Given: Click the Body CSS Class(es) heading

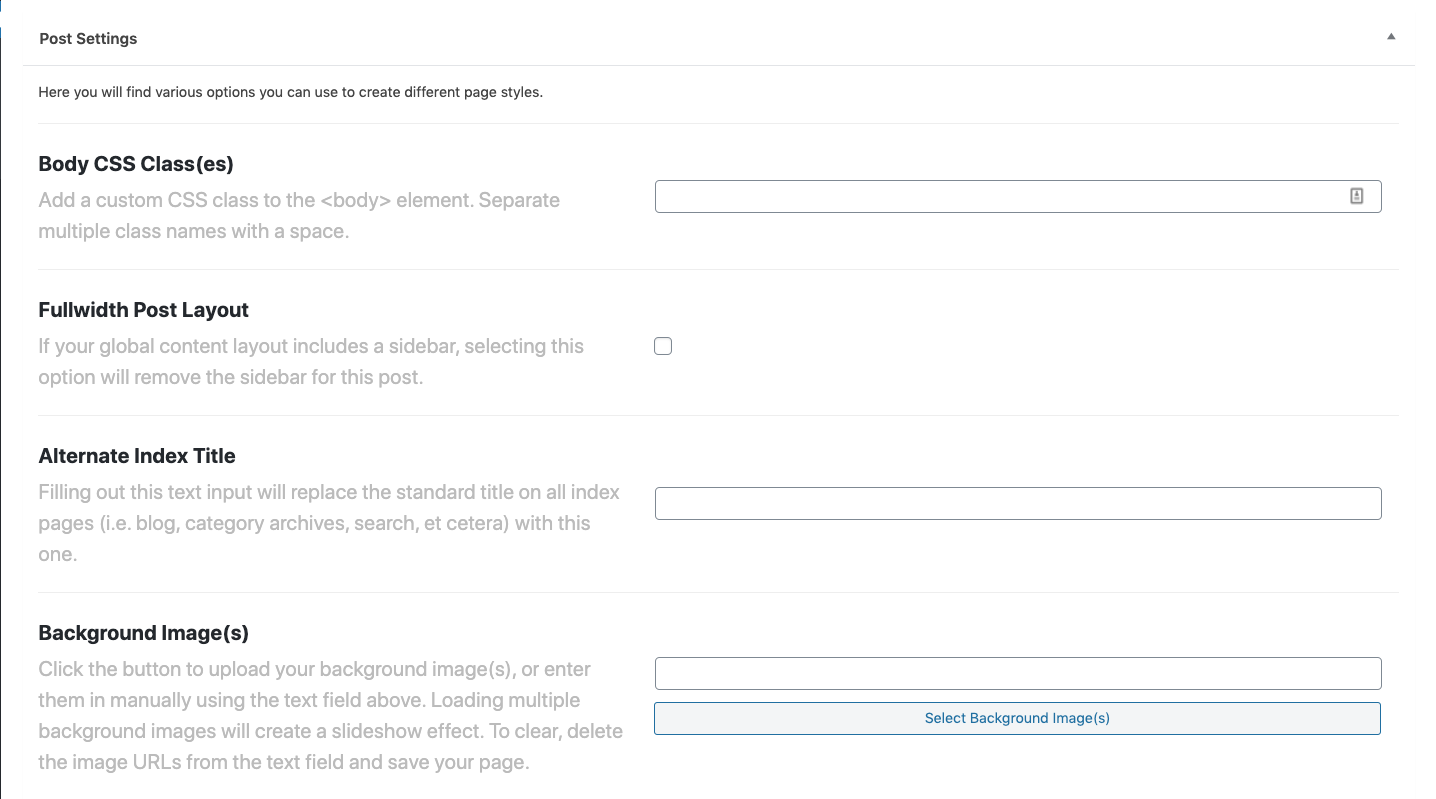Looking at the screenshot, I should (136, 164).
